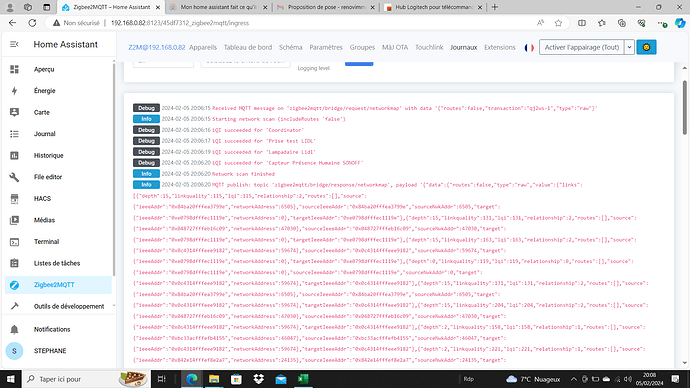Open HACS store icon in sidebar

point(15,198)
